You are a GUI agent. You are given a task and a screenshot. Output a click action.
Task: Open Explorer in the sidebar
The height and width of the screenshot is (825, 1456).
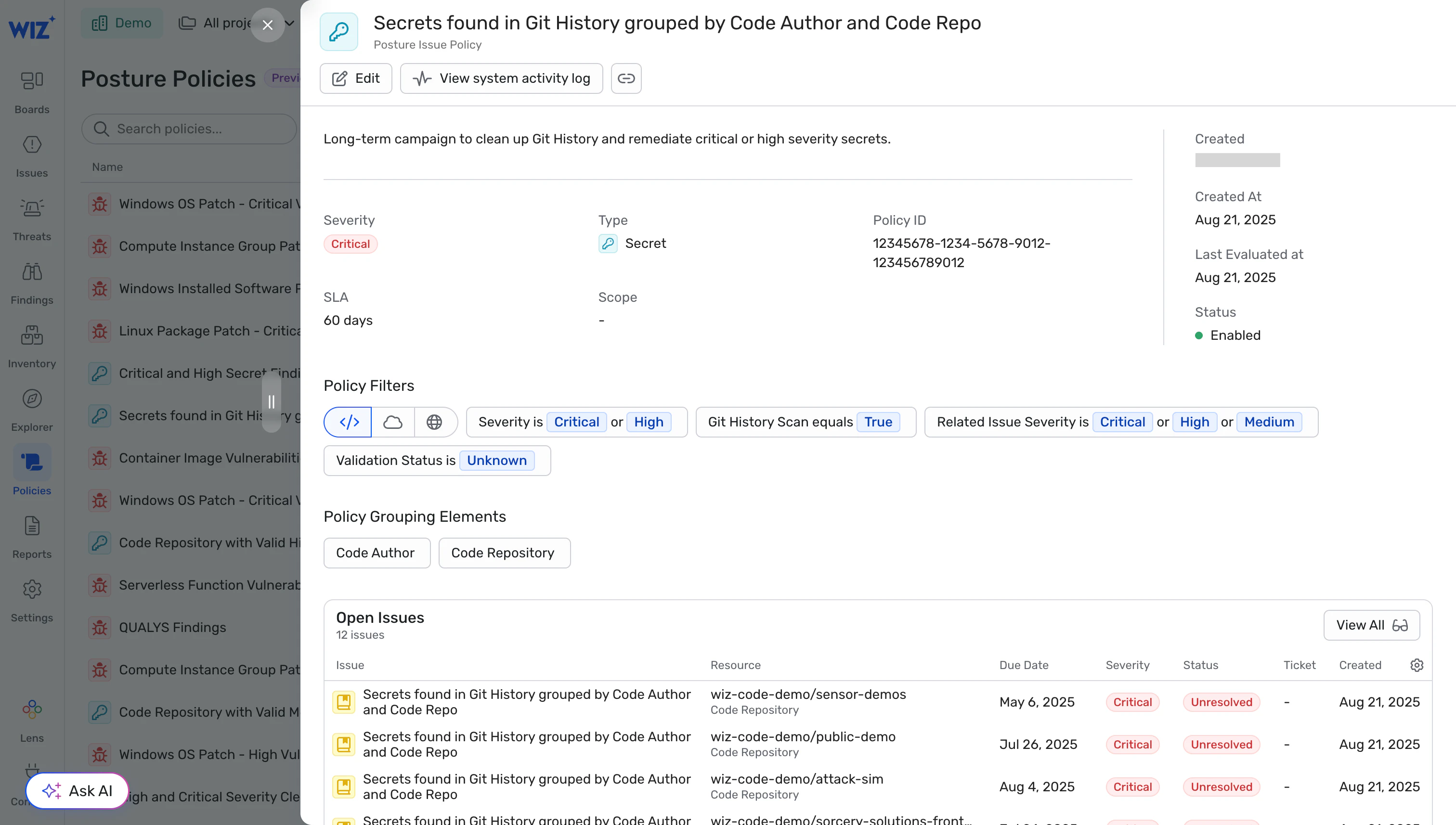(x=32, y=409)
